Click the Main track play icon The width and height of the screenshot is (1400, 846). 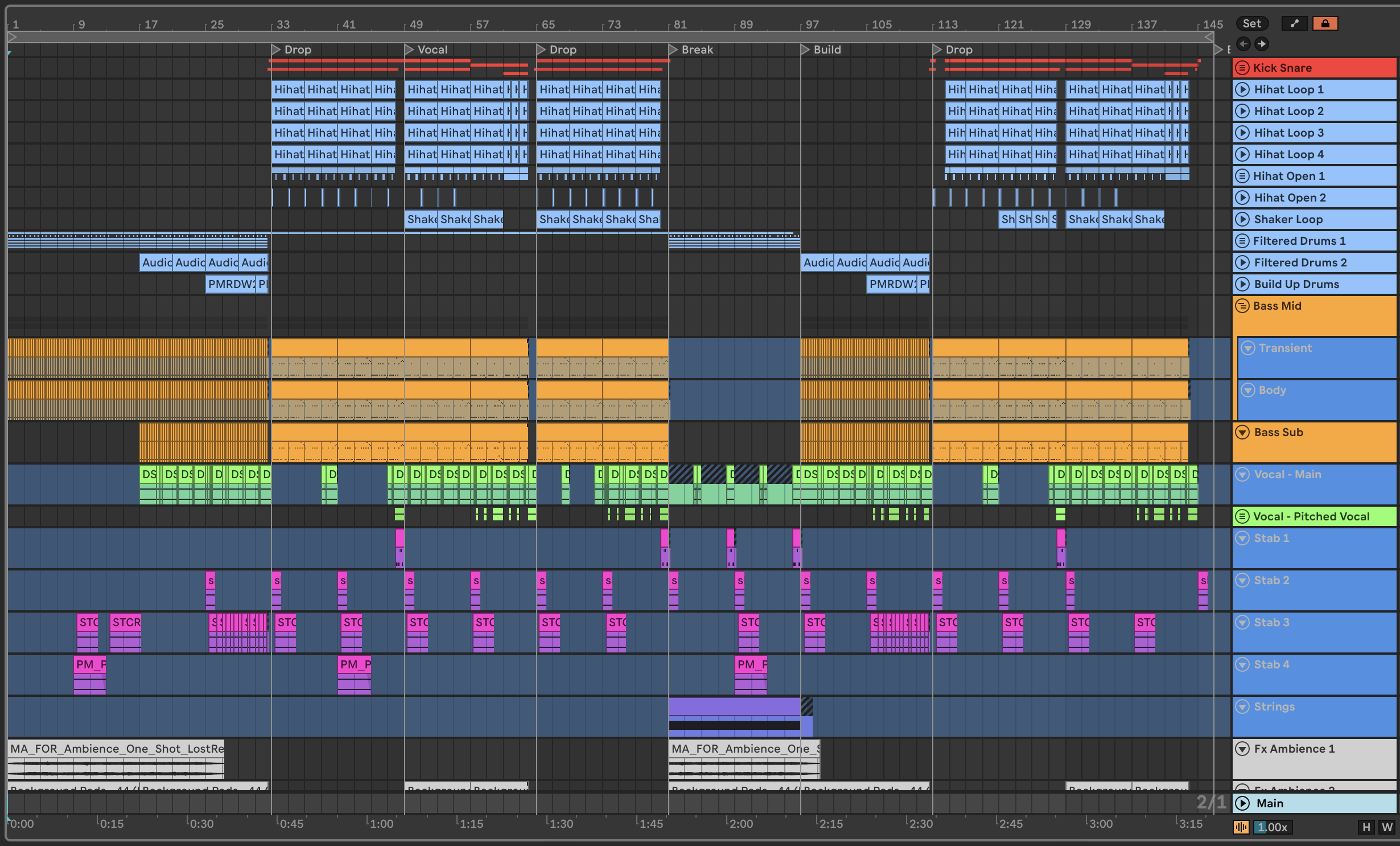[1242, 803]
